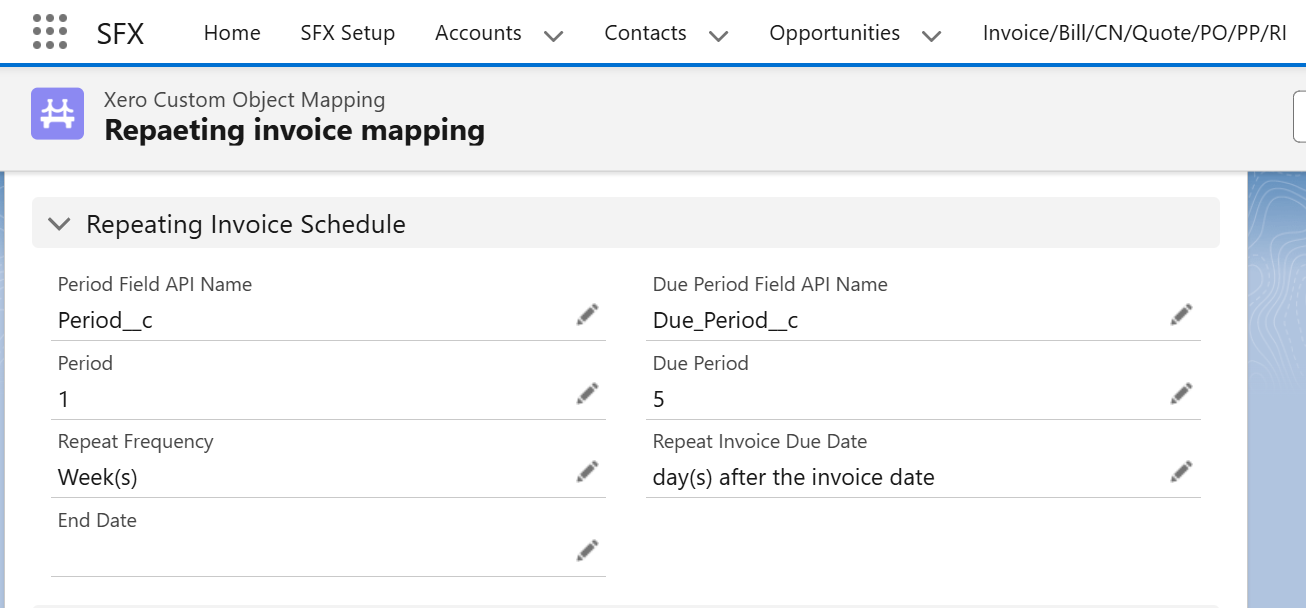Click pencil icon next to Repeat Frequency

tap(587, 472)
